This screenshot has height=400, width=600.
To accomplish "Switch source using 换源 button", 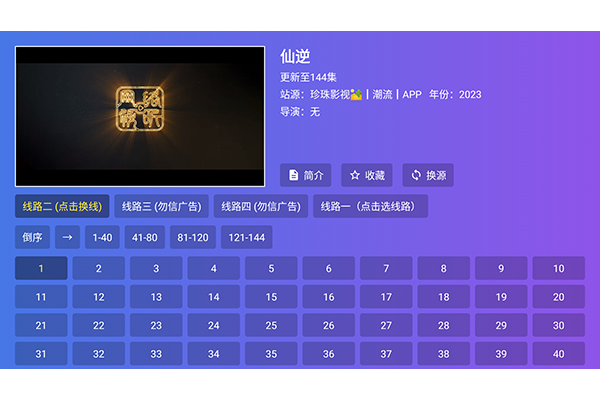I will pyautogui.click(x=428, y=175).
